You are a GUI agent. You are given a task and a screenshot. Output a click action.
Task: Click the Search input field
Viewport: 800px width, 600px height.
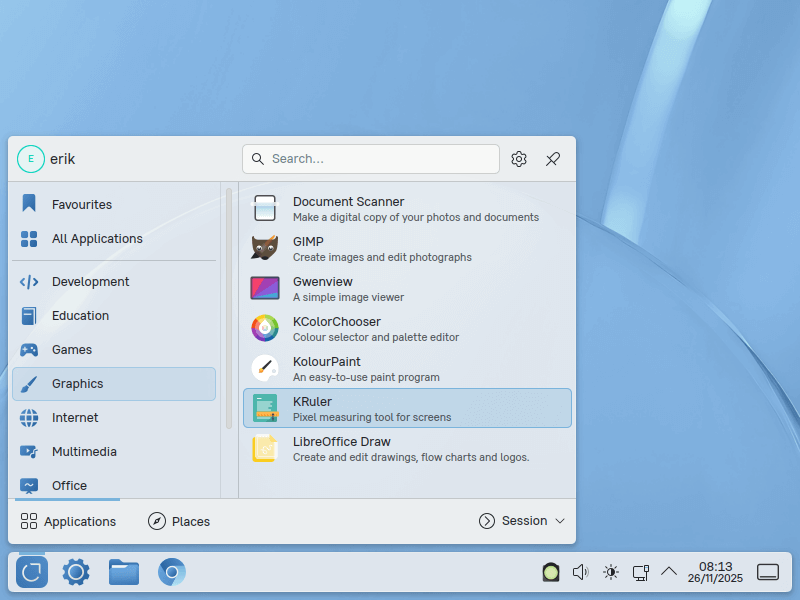[x=380, y=159]
